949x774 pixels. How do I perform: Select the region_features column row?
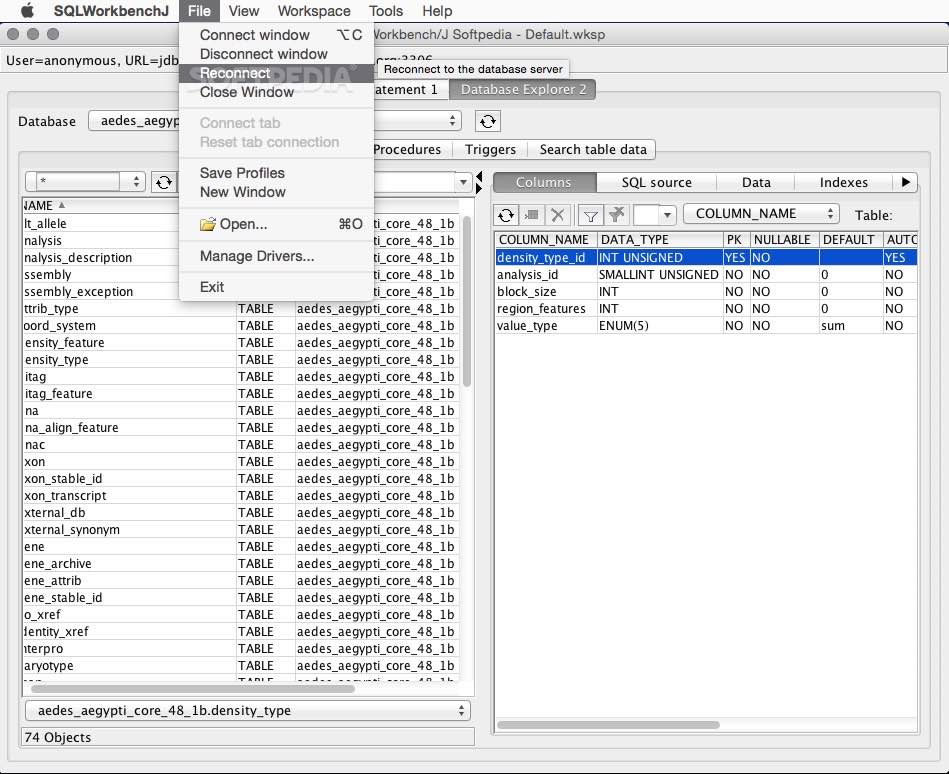click(706, 309)
